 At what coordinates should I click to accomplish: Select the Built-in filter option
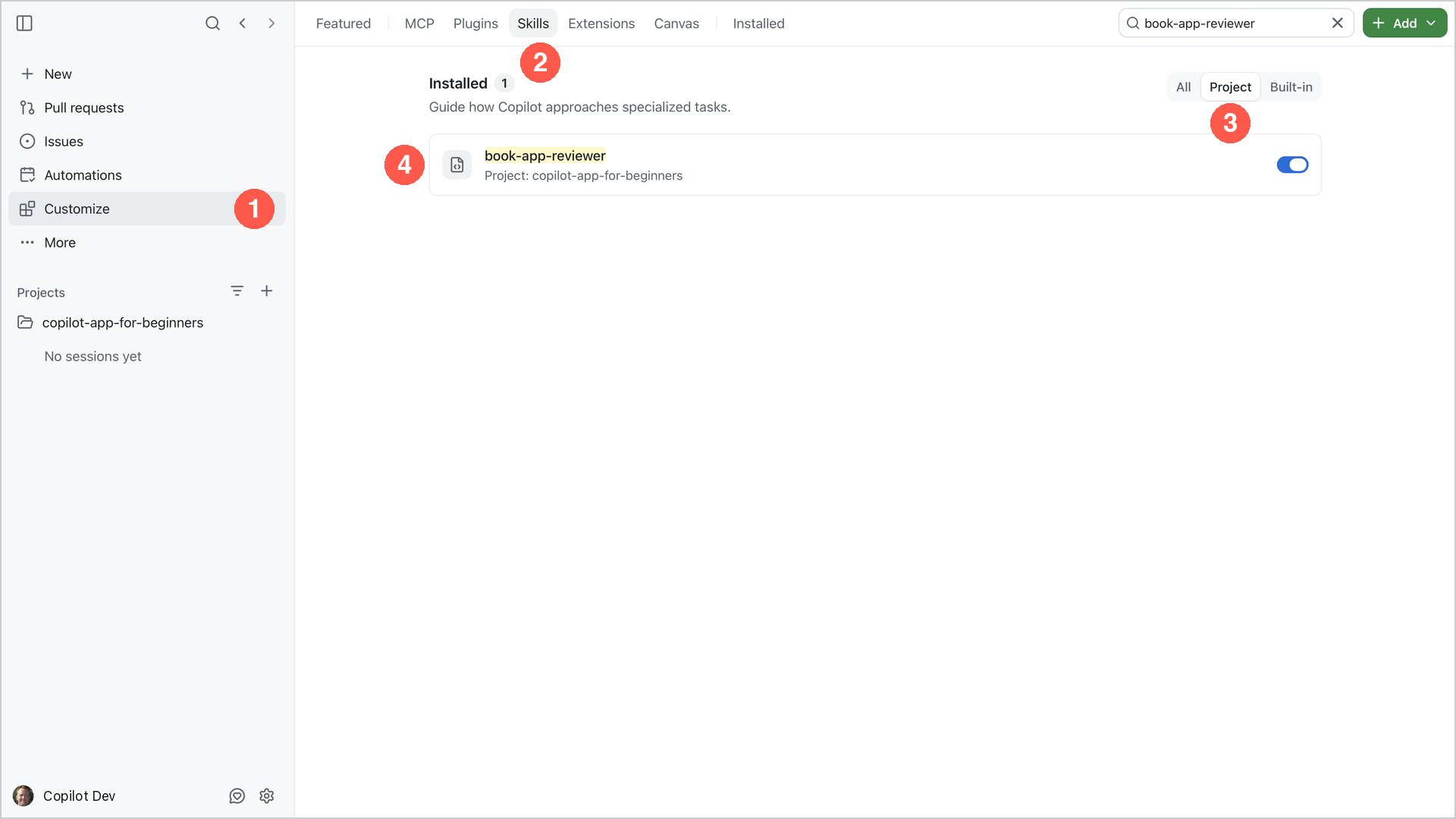[x=1291, y=87]
